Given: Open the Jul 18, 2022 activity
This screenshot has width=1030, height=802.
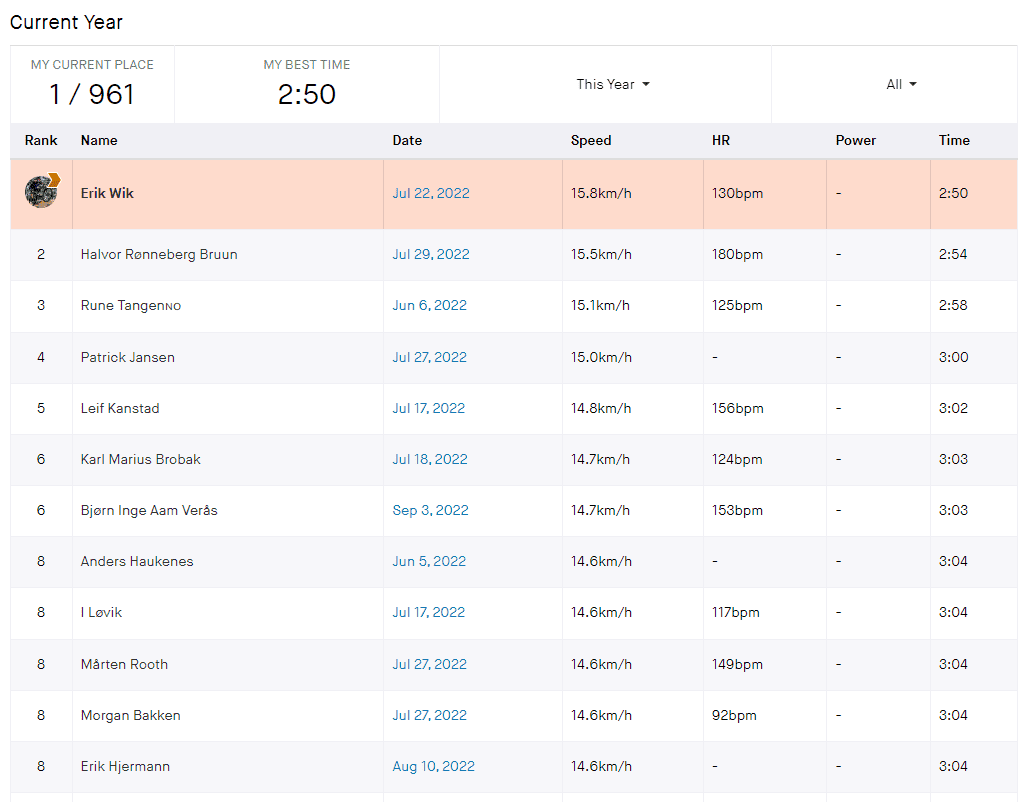Looking at the screenshot, I should coord(429,459).
